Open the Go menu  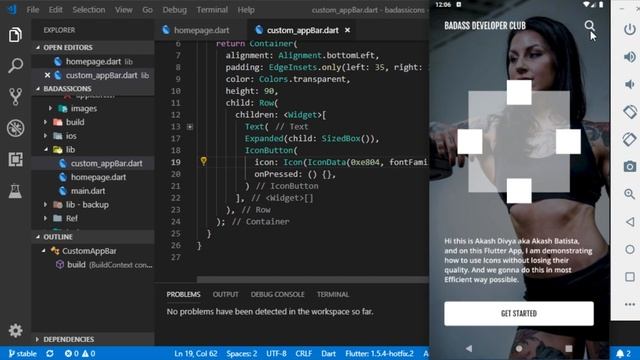pyautogui.click(x=147, y=10)
